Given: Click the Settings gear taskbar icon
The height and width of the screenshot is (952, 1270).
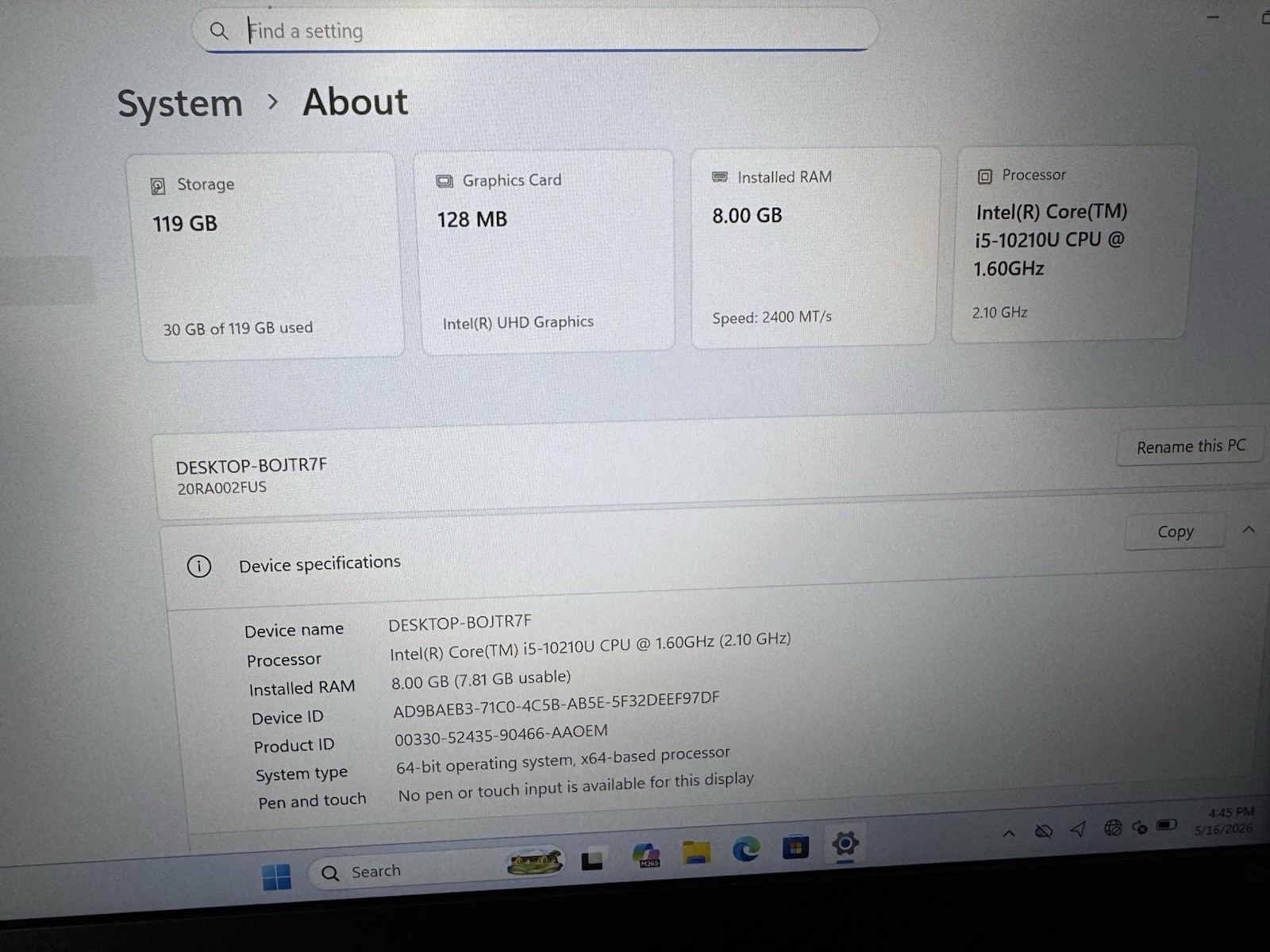Looking at the screenshot, I should [x=845, y=843].
